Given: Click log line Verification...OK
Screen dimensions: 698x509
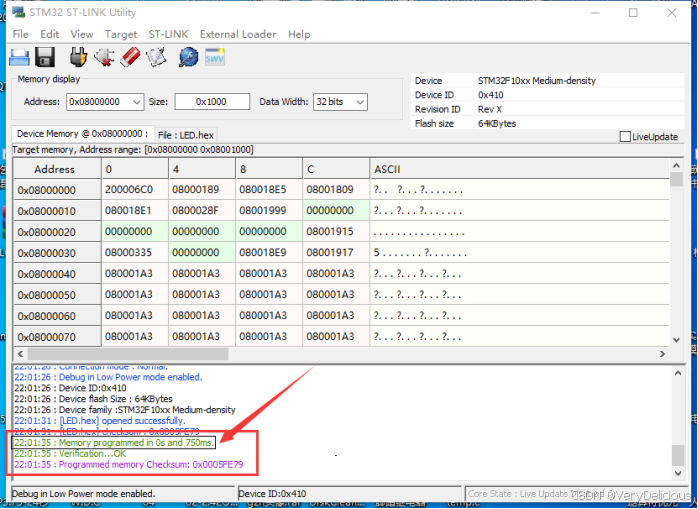Looking at the screenshot, I should pyautogui.click(x=70, y=454).
